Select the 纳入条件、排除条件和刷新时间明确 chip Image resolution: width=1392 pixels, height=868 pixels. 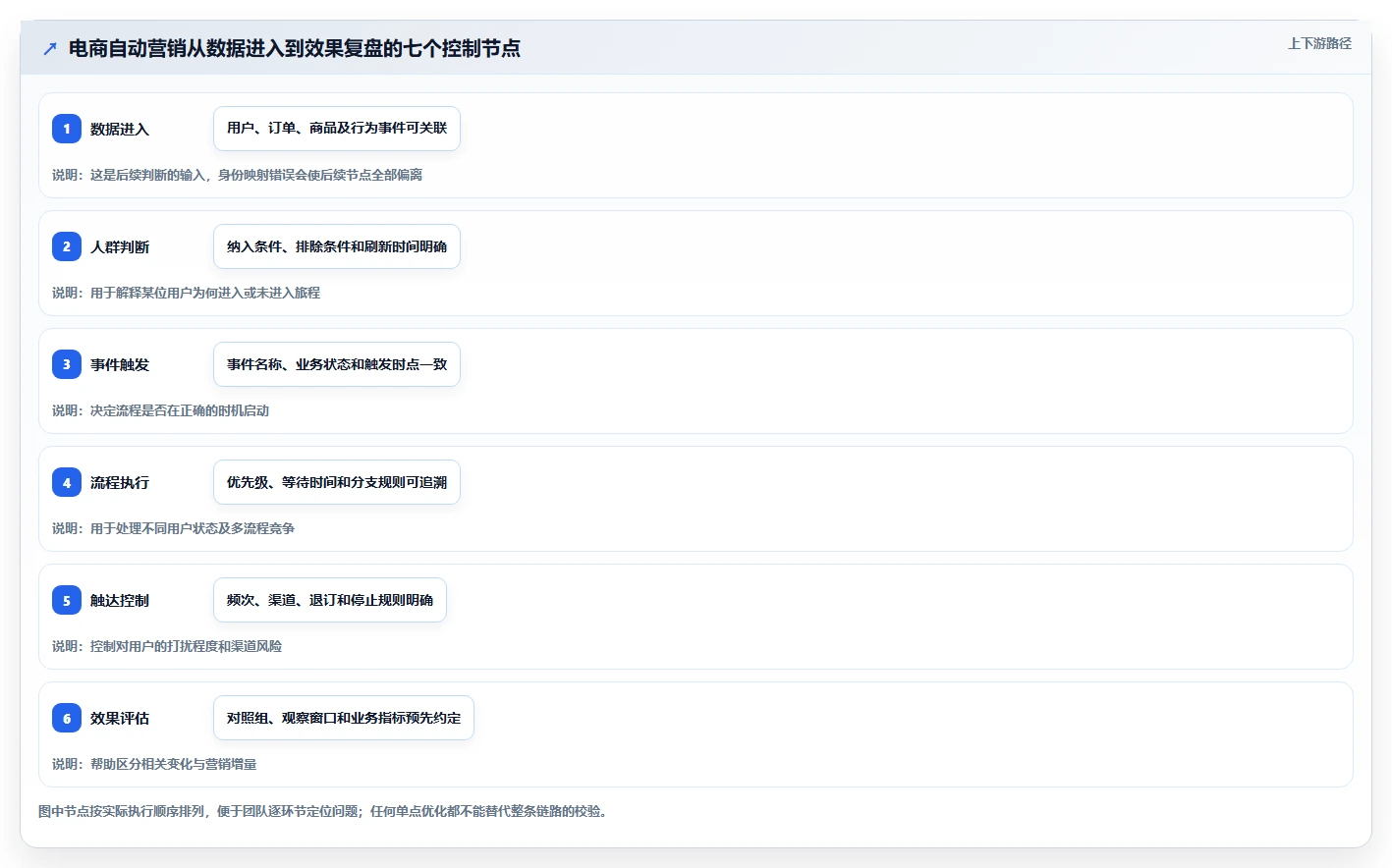[337, 246]
